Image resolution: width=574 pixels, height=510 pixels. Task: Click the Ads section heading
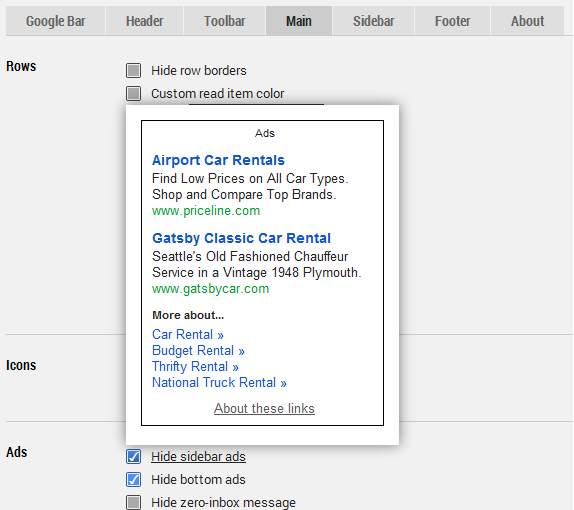tap(16, 452)
